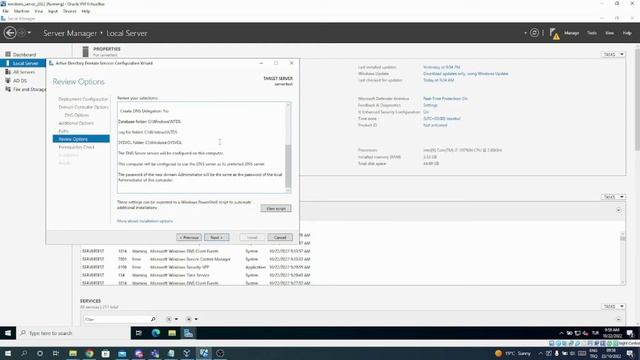The image size is (640, 360).
Task: Open the Manage menu
Action: (571, 33)
